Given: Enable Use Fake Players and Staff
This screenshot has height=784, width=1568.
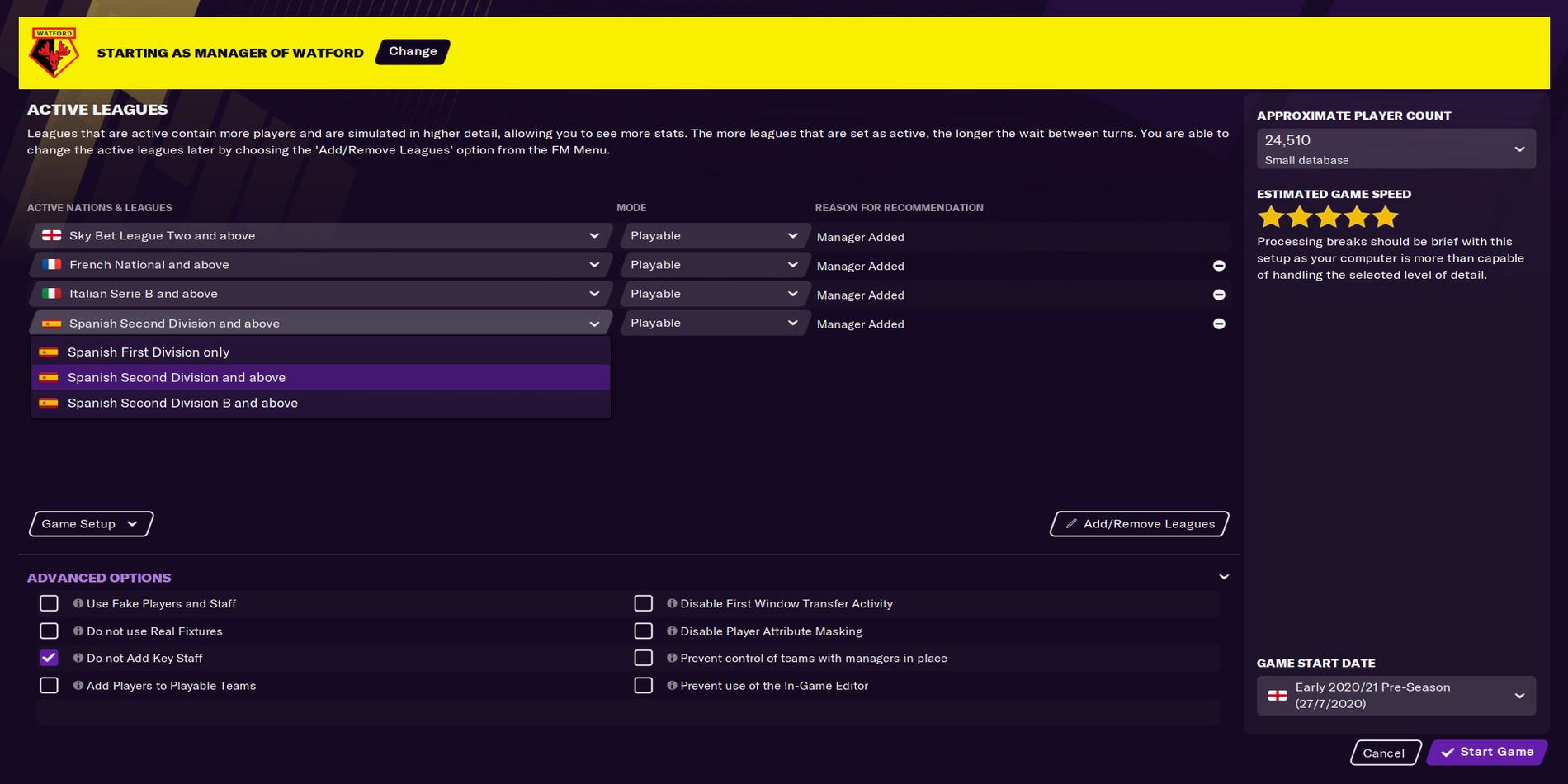Looking at the screenshot, I should (x=49, y=603).
